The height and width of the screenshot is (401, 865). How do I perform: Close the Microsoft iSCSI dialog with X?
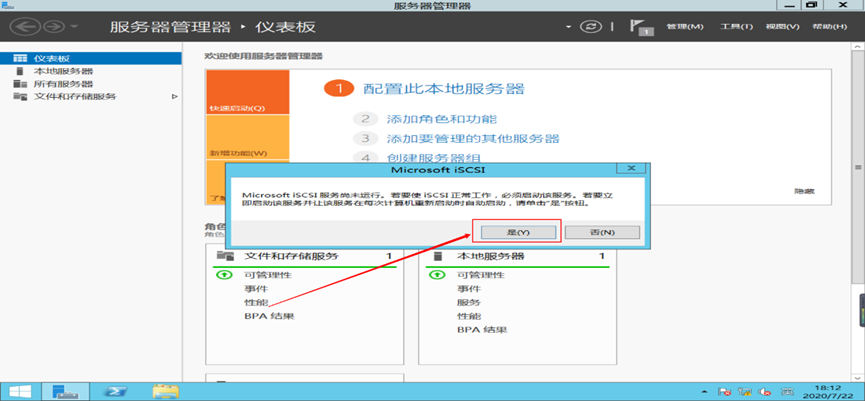point(632,168)
